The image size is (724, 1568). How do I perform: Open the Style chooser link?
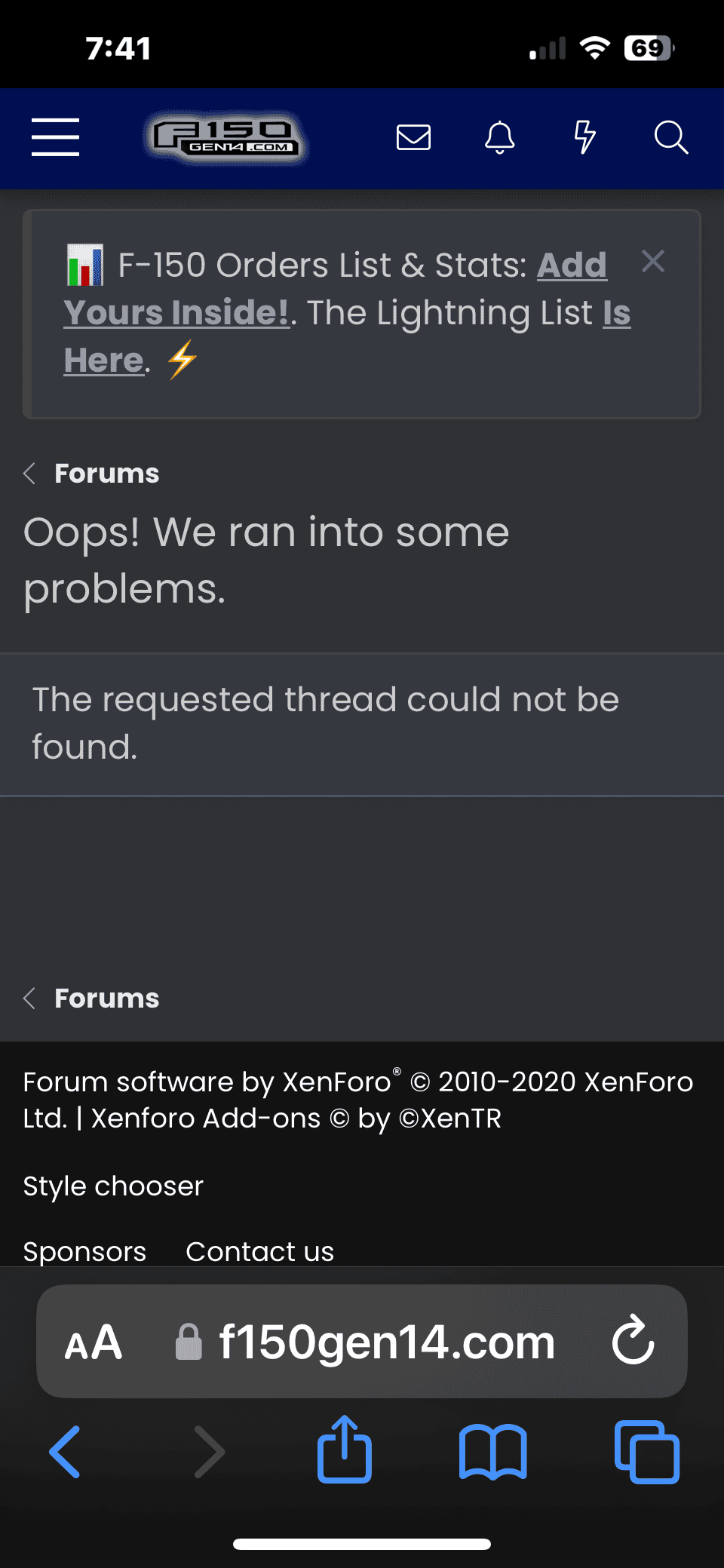113,1186
